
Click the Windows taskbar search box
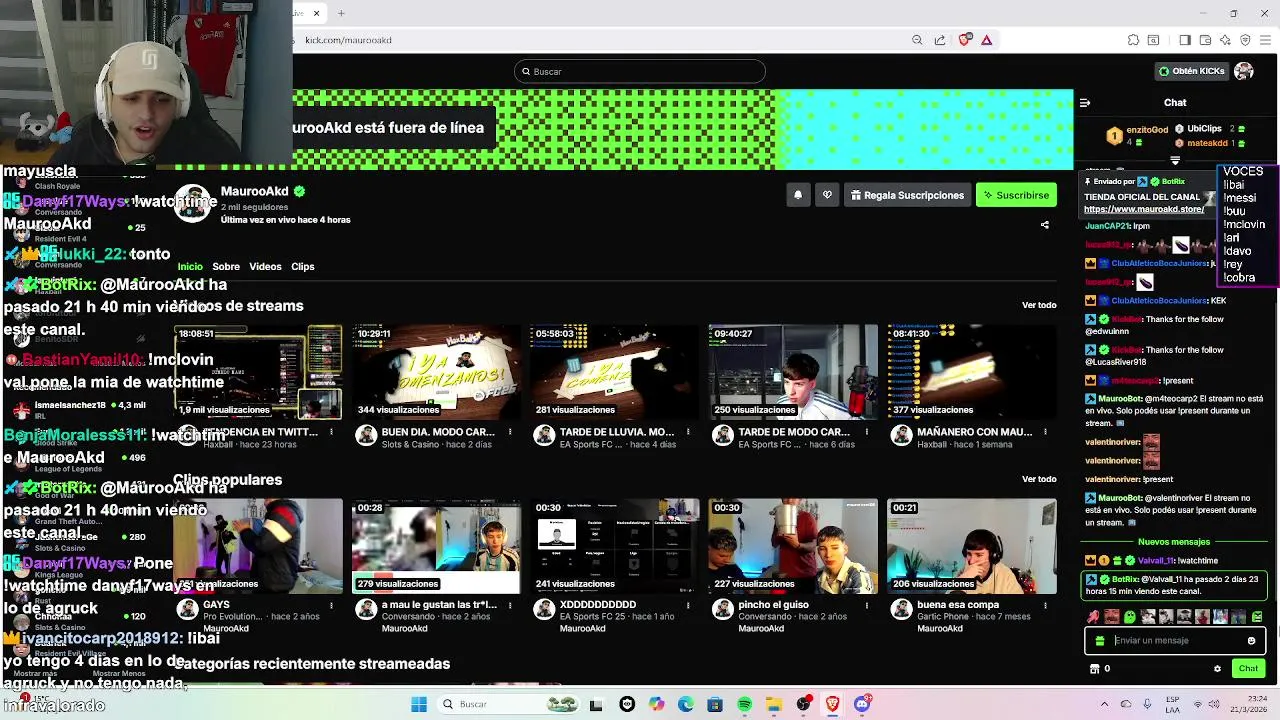click(507, 704)
